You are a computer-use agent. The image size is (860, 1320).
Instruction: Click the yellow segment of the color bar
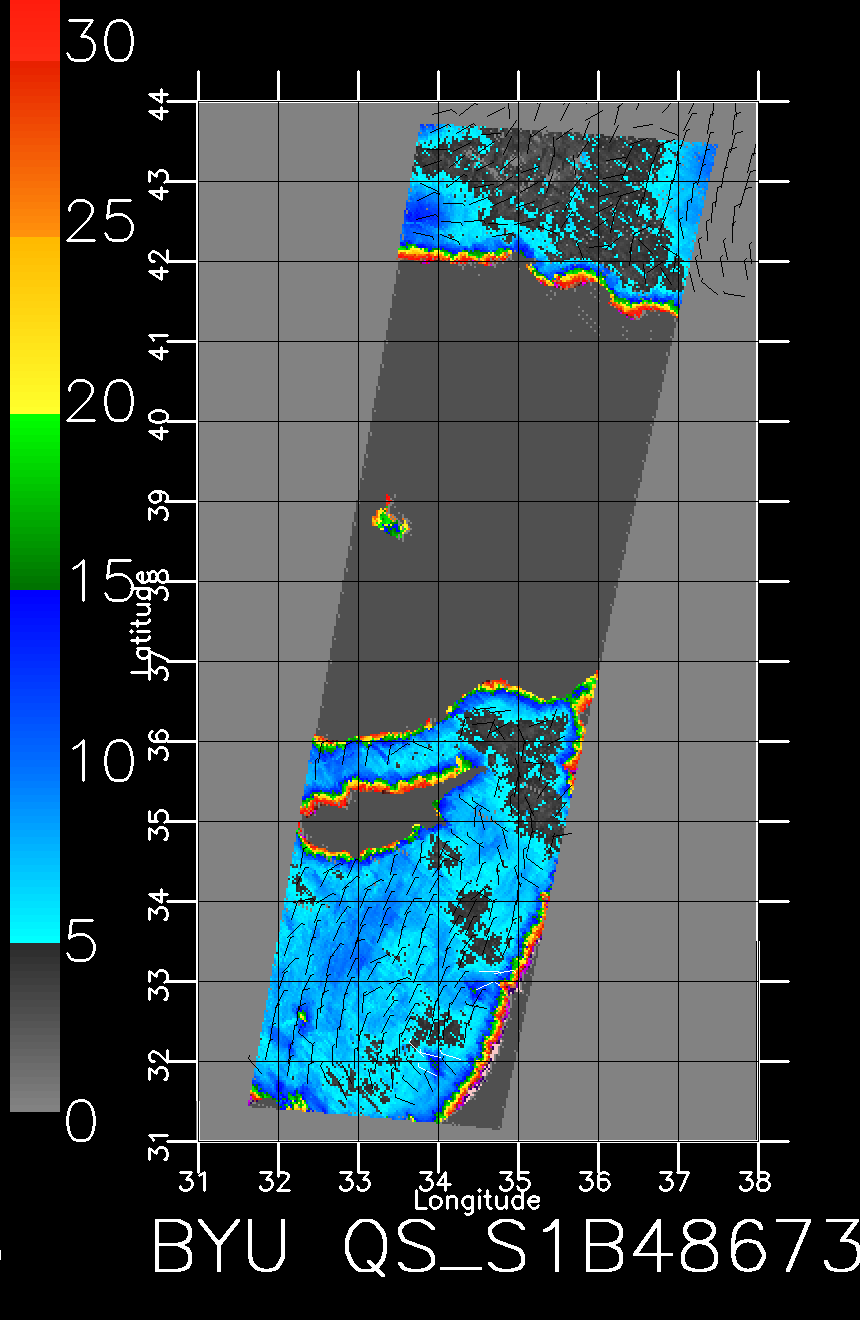pyautogui.click(x=34, y=325)
